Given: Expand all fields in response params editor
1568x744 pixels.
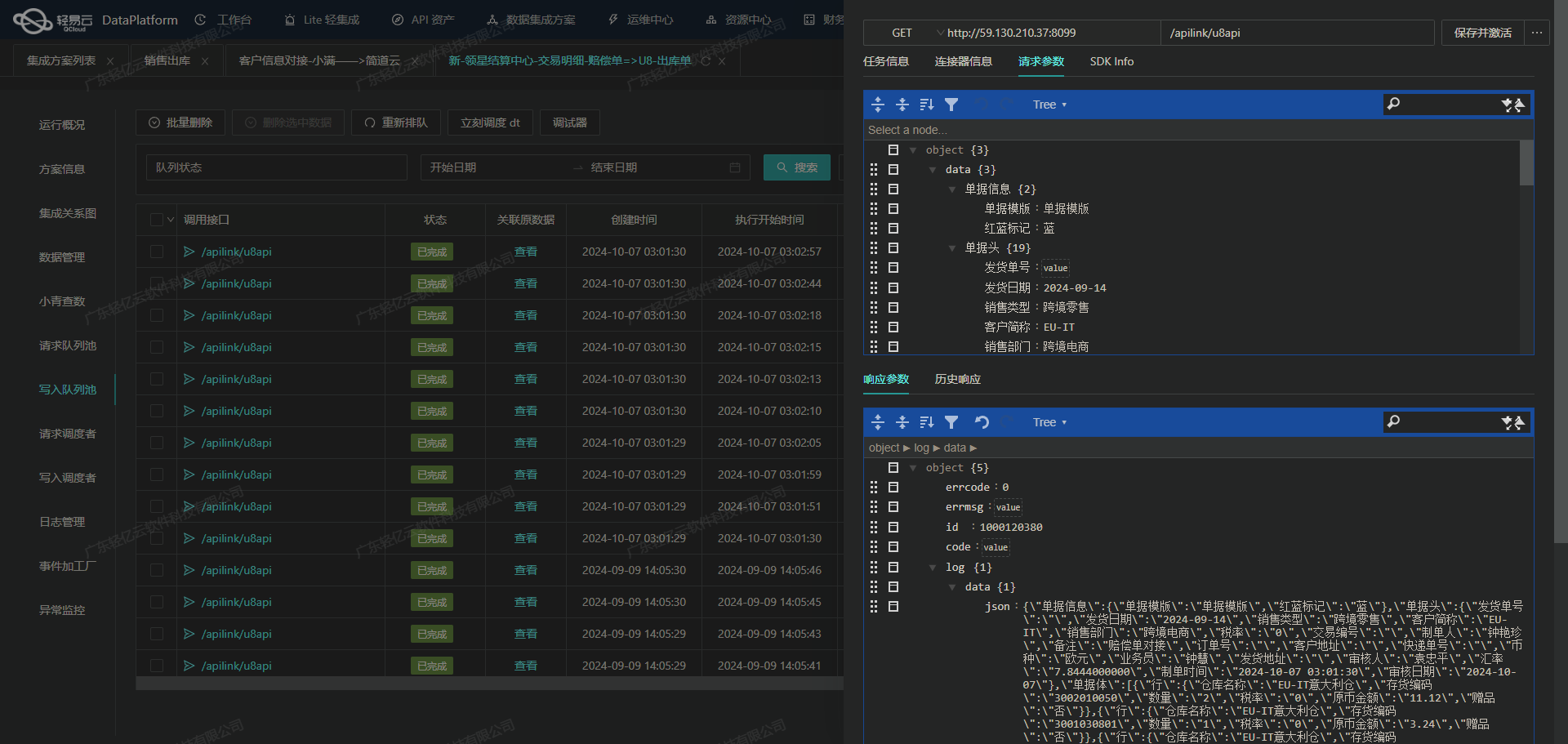Looking at the screenshot, I should [x=878, y=422].
